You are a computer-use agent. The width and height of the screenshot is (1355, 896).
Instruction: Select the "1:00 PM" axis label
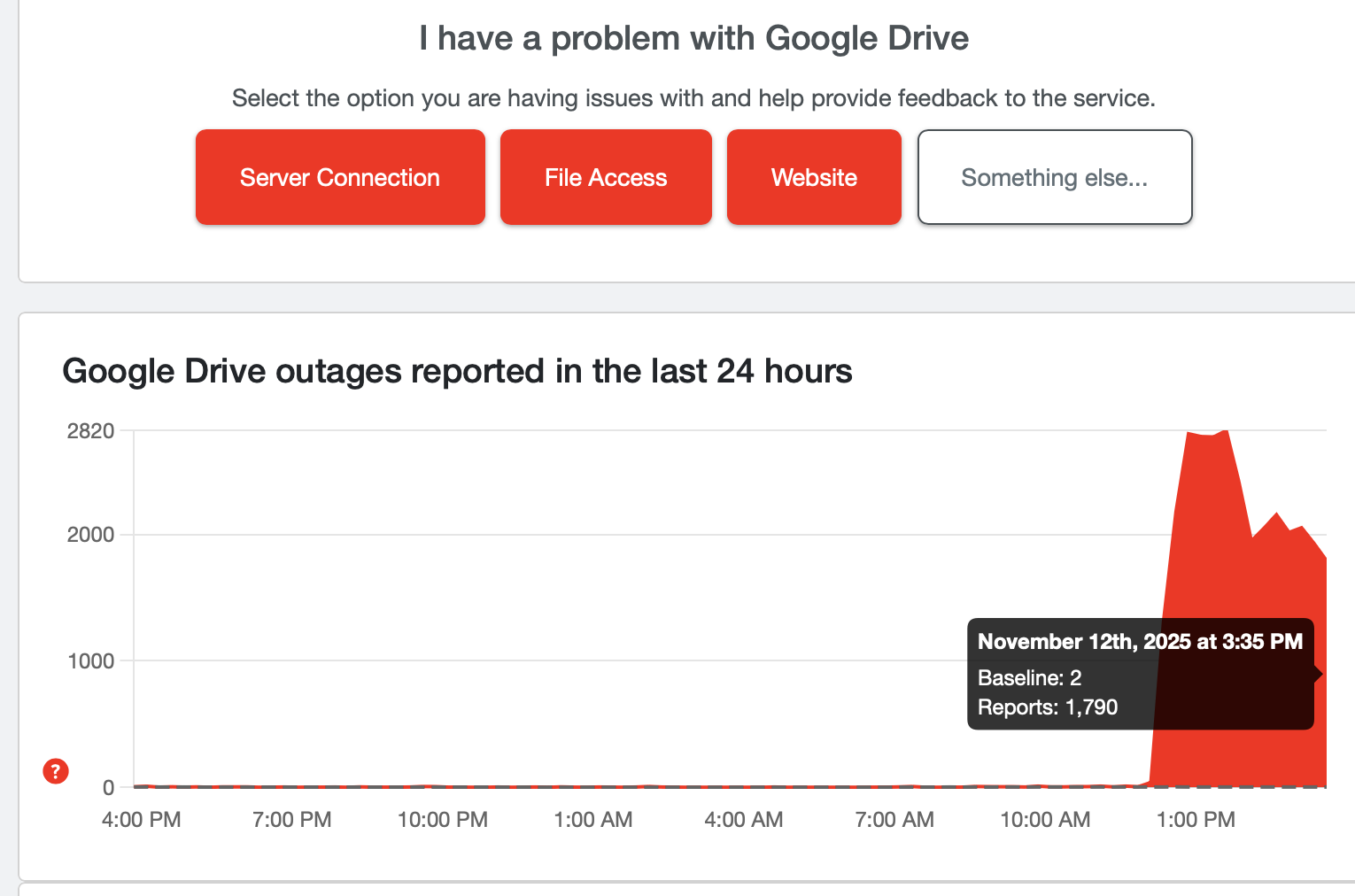tap(1196, 819)
